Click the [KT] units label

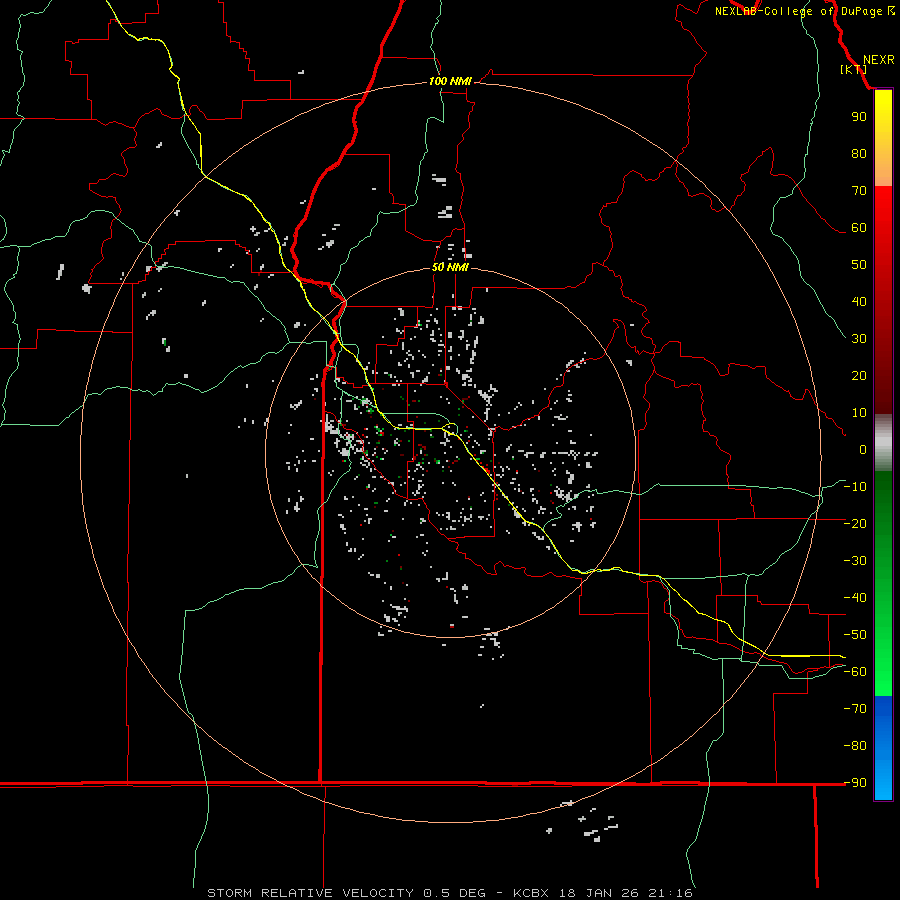click(x=854, y=69)
